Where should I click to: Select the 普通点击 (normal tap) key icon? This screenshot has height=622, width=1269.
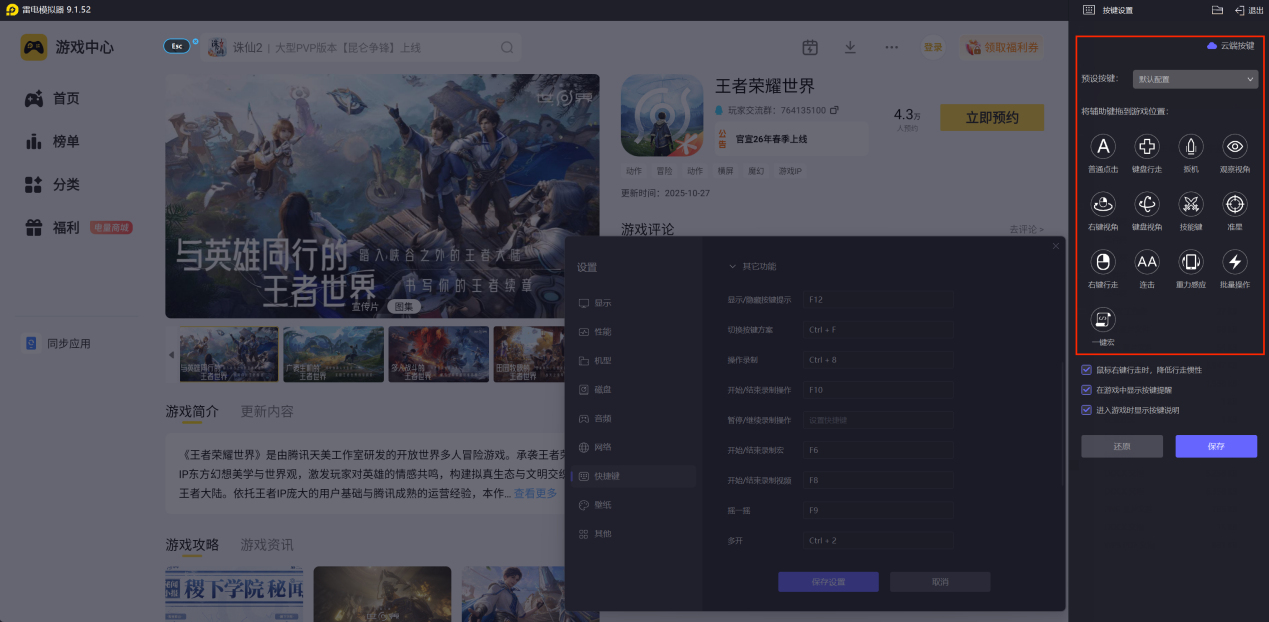(1103, 147)
